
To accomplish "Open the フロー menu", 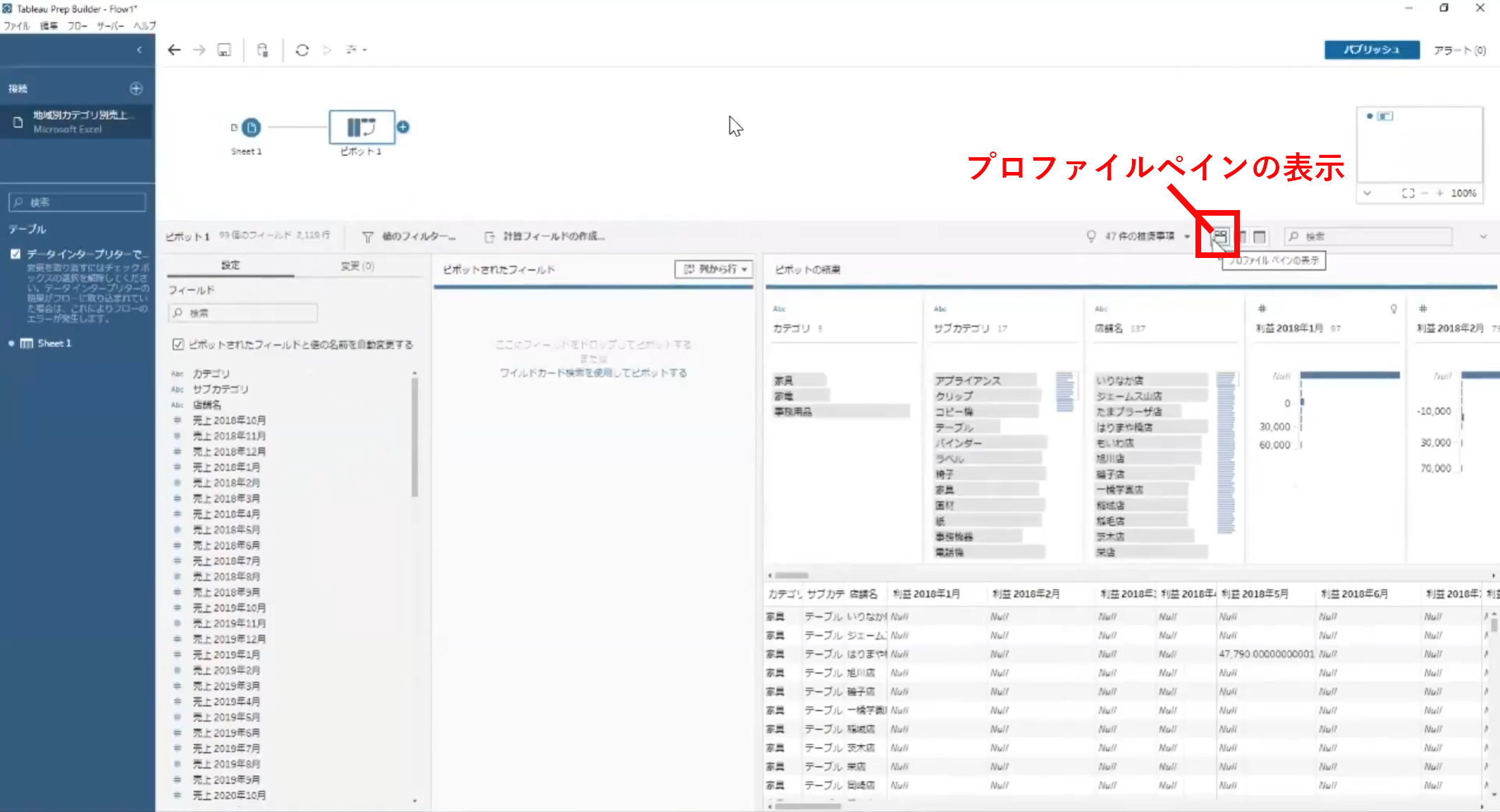I will click(x=78, y=26).
